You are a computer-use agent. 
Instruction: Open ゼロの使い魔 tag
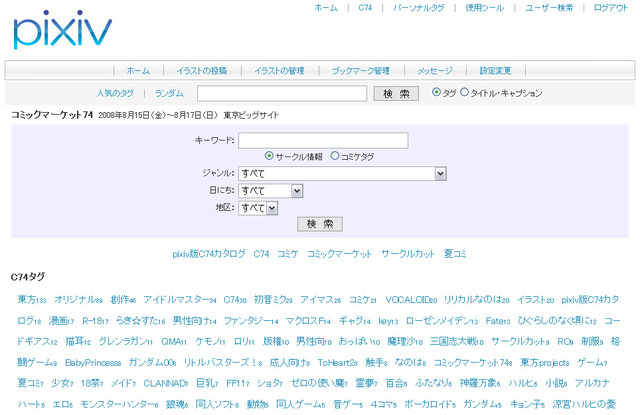click(319, 383)
